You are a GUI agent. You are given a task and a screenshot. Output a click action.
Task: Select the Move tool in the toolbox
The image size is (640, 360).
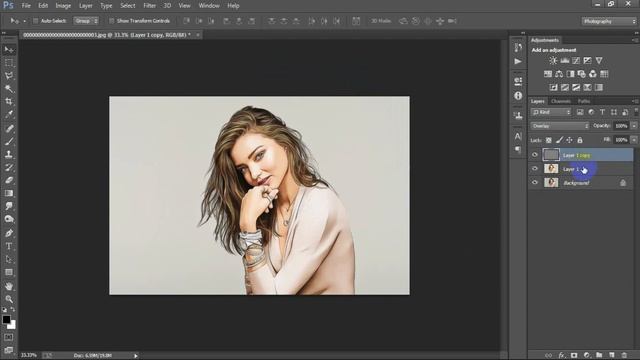pyautogui.click(x=9, y=50)
